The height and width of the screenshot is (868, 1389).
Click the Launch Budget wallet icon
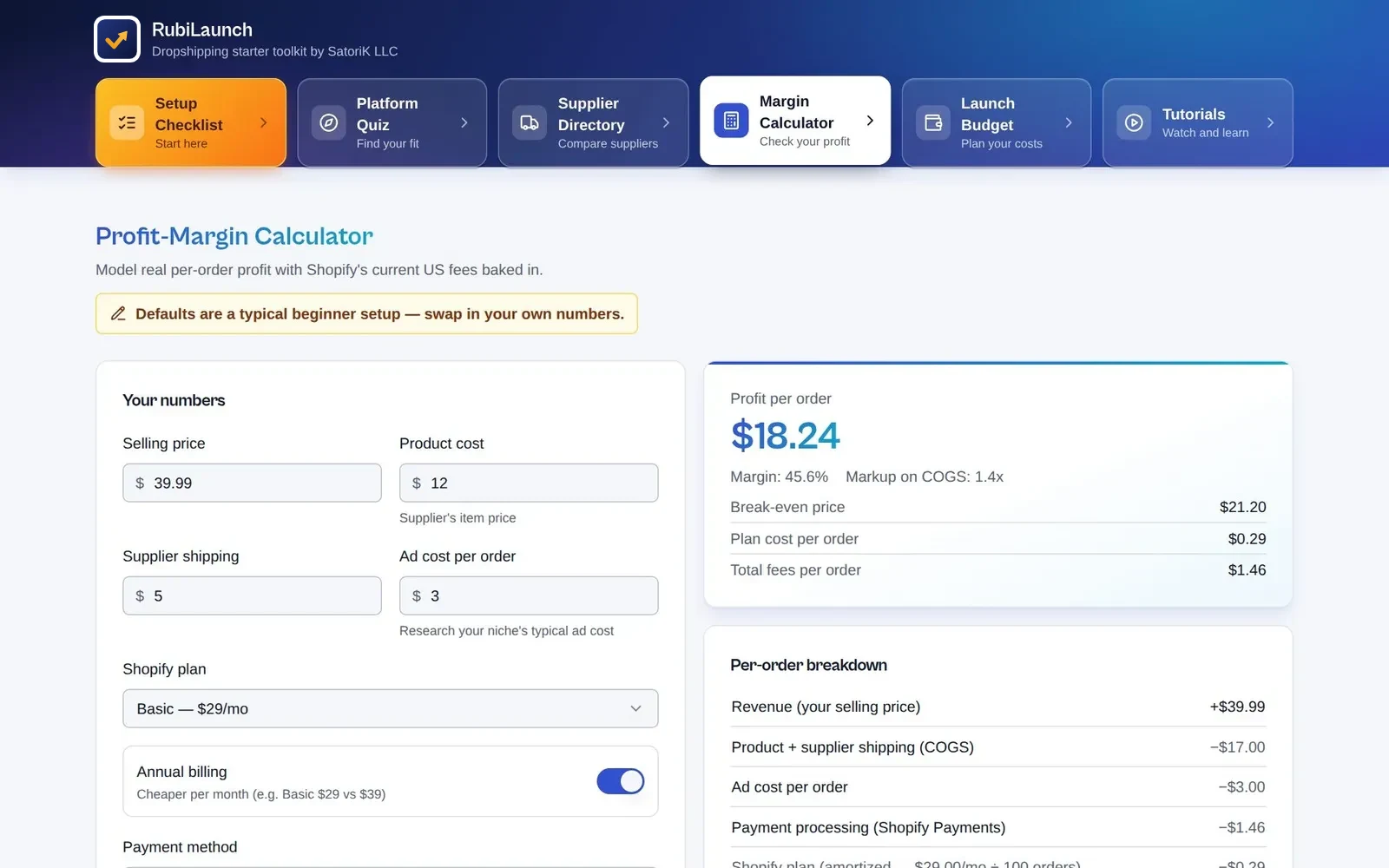point(932,122)
